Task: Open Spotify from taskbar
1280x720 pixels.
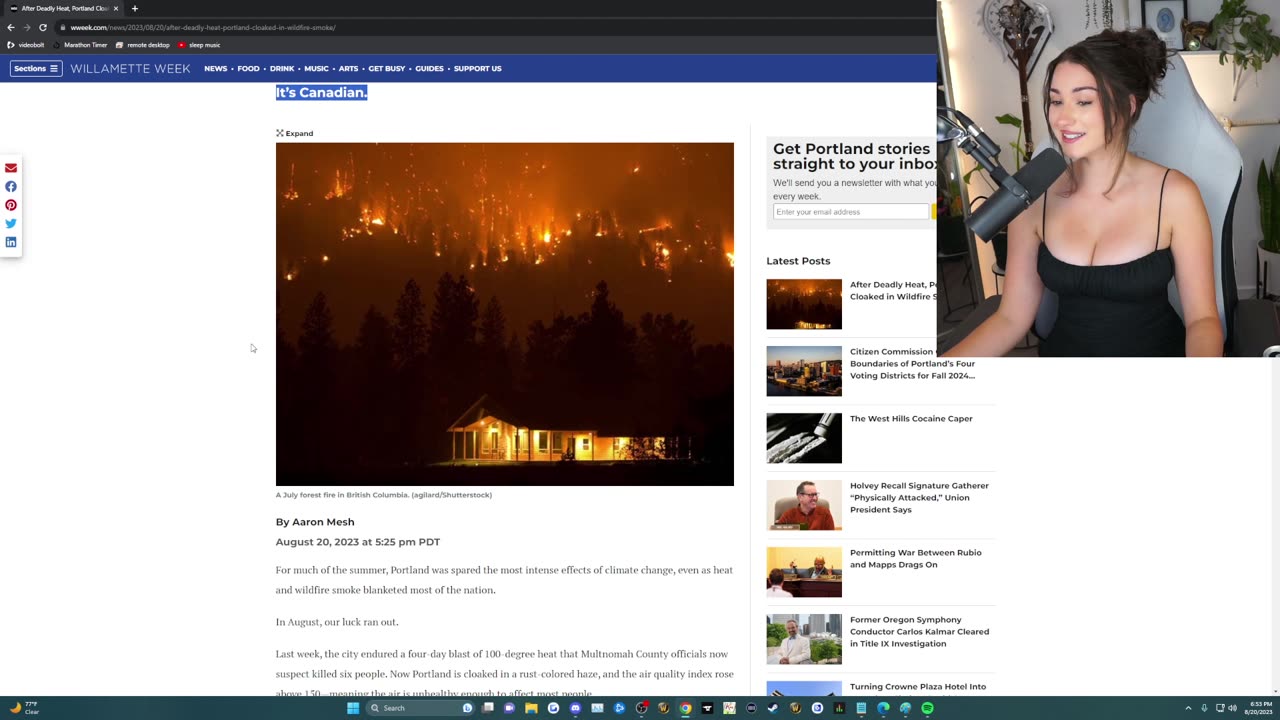Action: click(927, 708)
